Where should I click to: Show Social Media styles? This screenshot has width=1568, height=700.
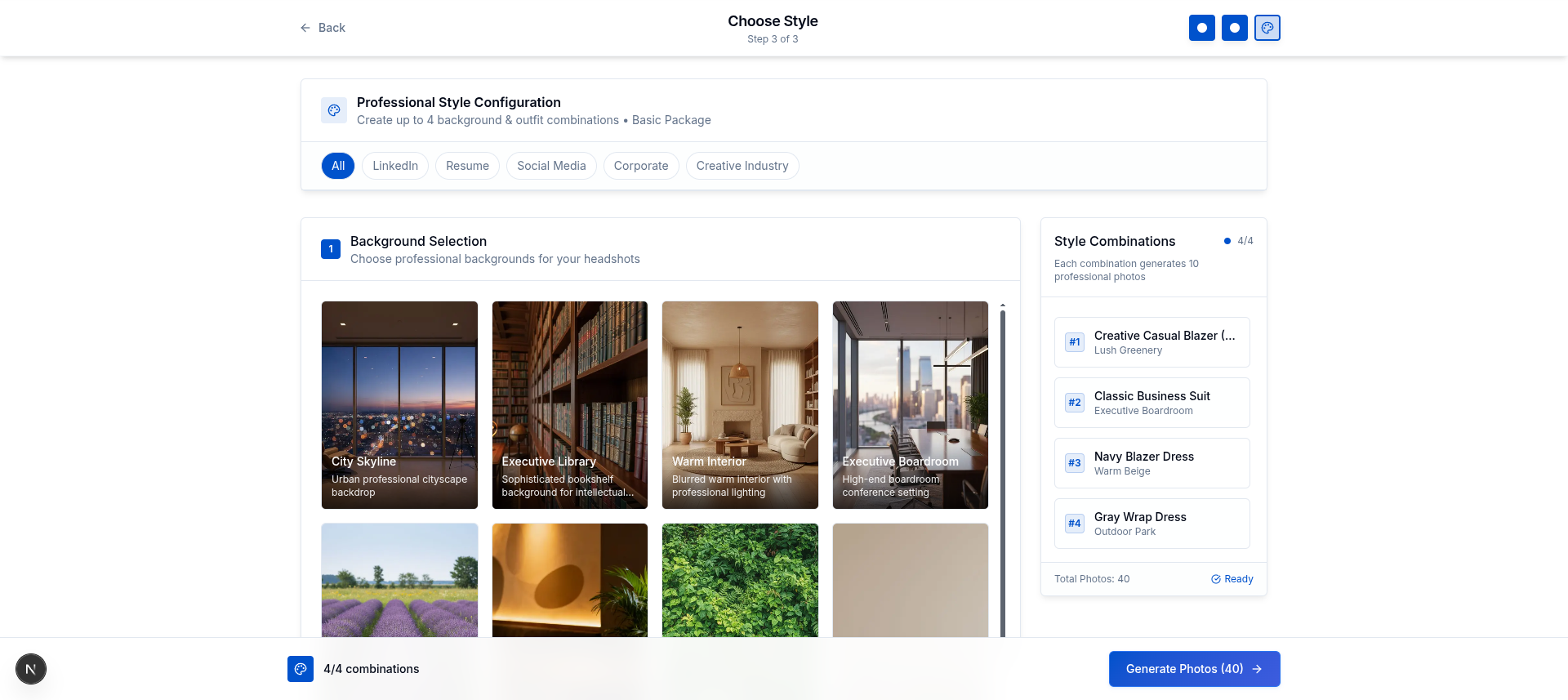[551, 166]
